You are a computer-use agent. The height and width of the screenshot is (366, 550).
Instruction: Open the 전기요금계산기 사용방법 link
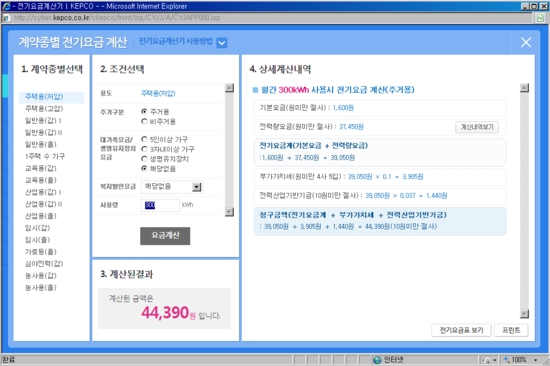coord(176,41)
